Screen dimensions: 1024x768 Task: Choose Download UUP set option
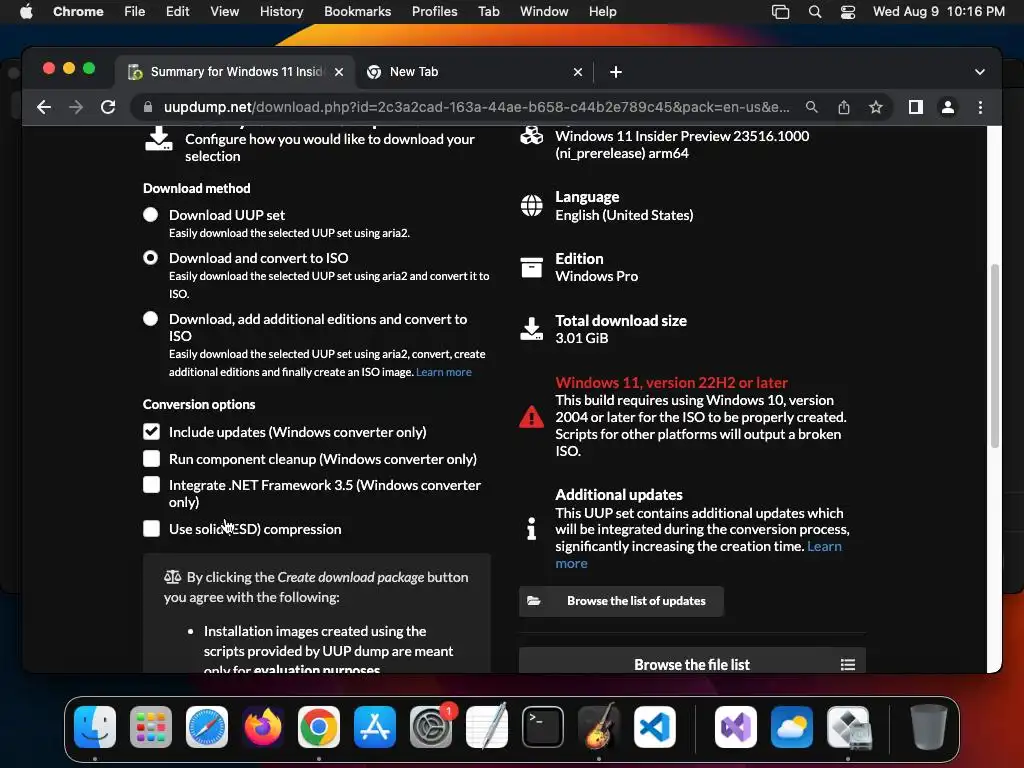pos(151,215)
